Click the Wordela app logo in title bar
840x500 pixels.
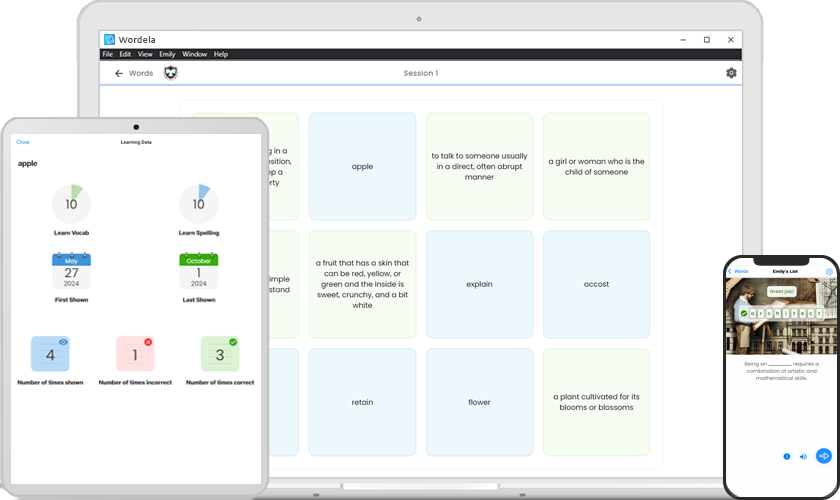(109, 40)
